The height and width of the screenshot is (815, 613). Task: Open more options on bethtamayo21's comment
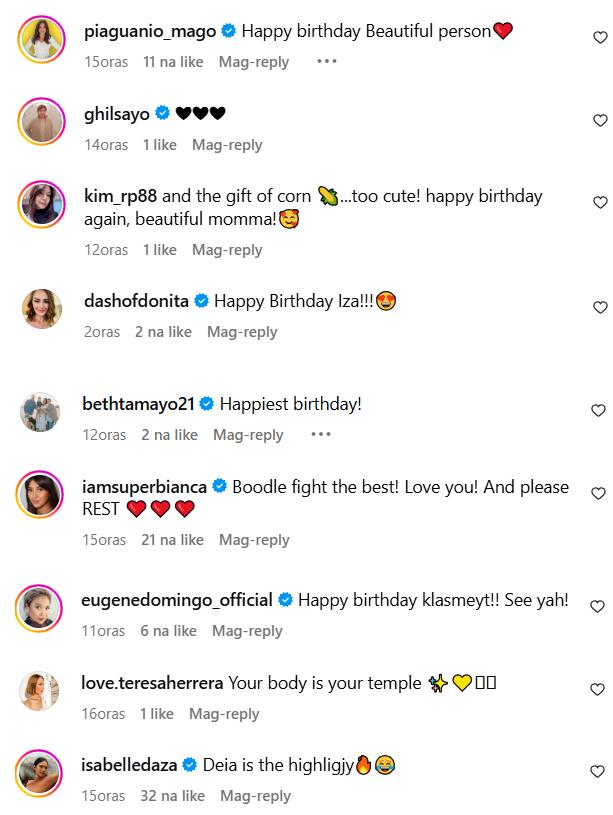coord(320,435)
